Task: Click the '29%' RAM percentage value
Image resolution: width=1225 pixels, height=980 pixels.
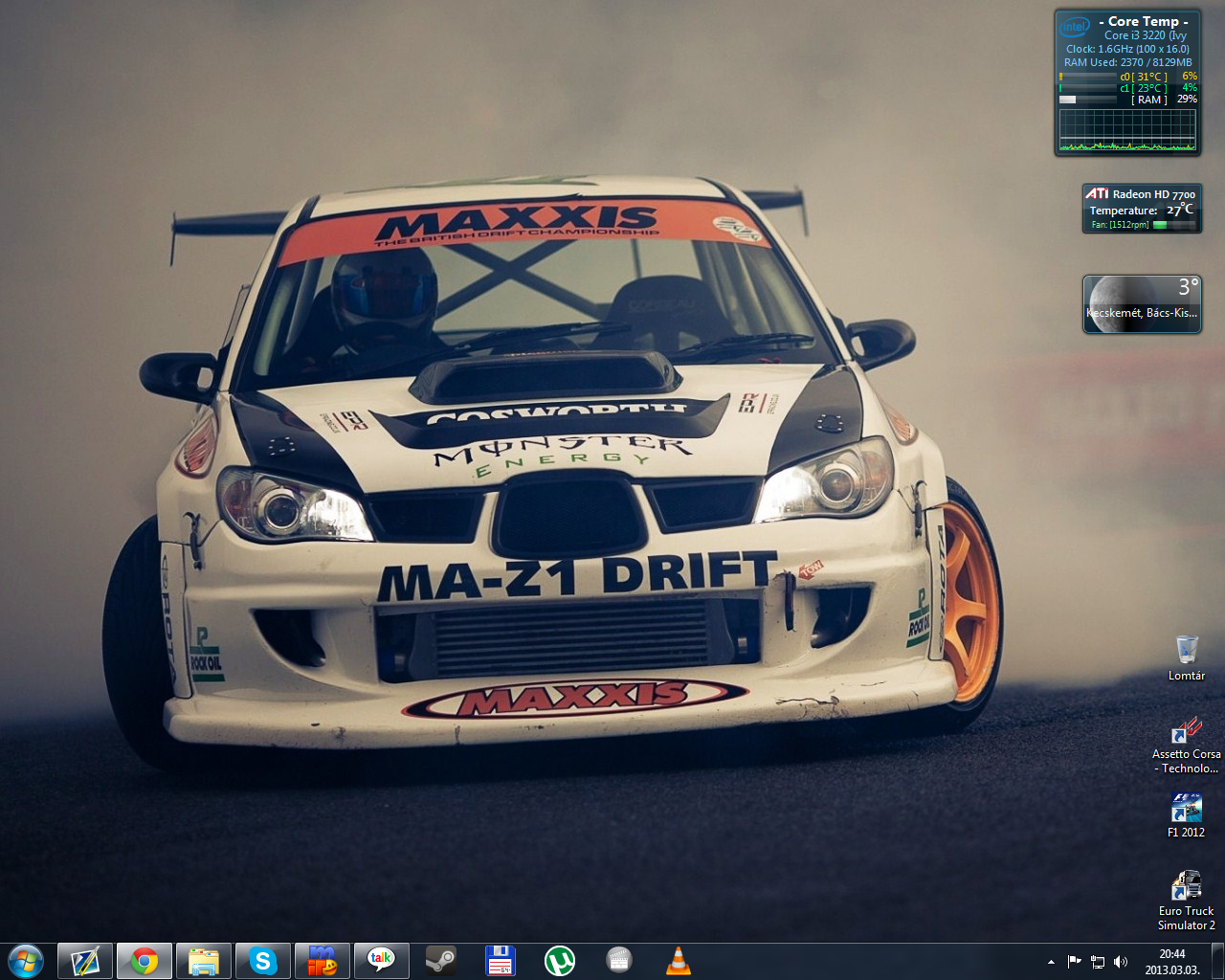Action: tap(1187, 100)
